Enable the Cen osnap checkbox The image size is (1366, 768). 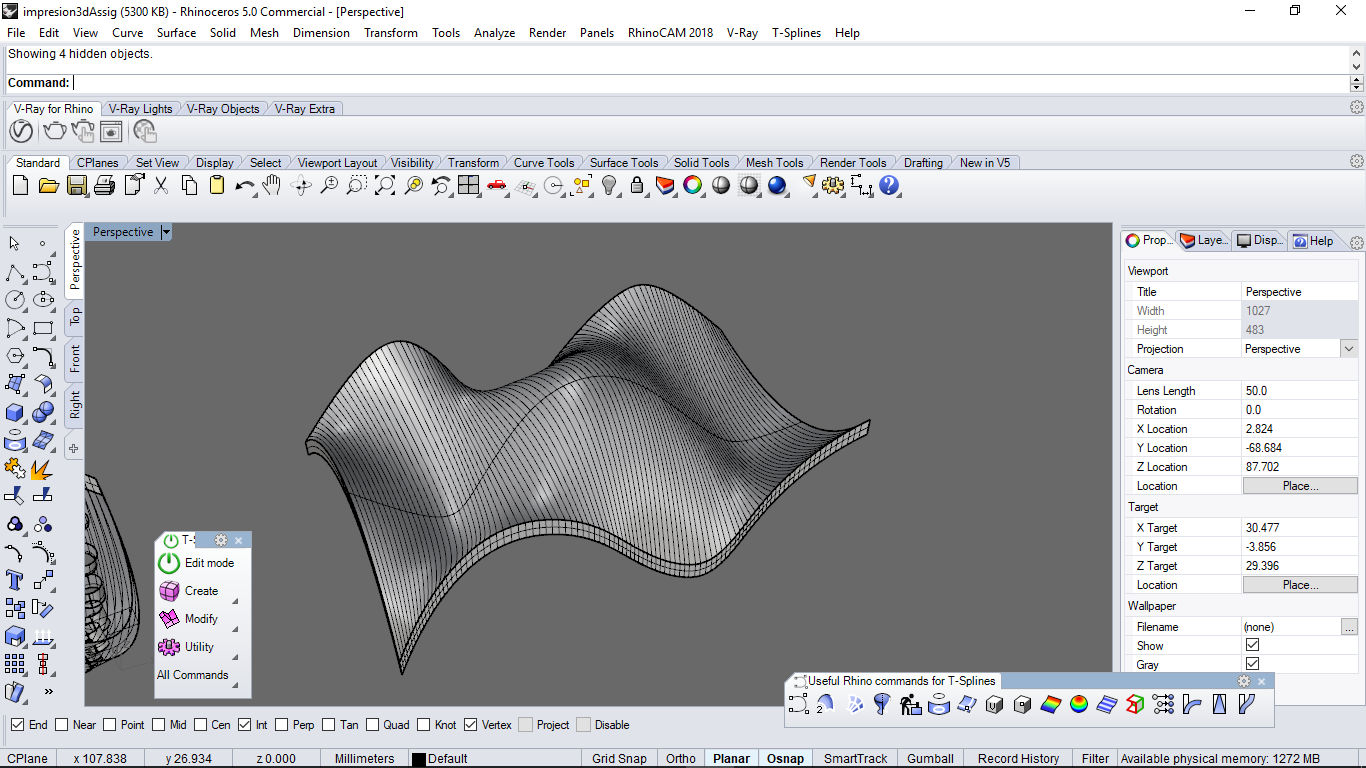201,725
